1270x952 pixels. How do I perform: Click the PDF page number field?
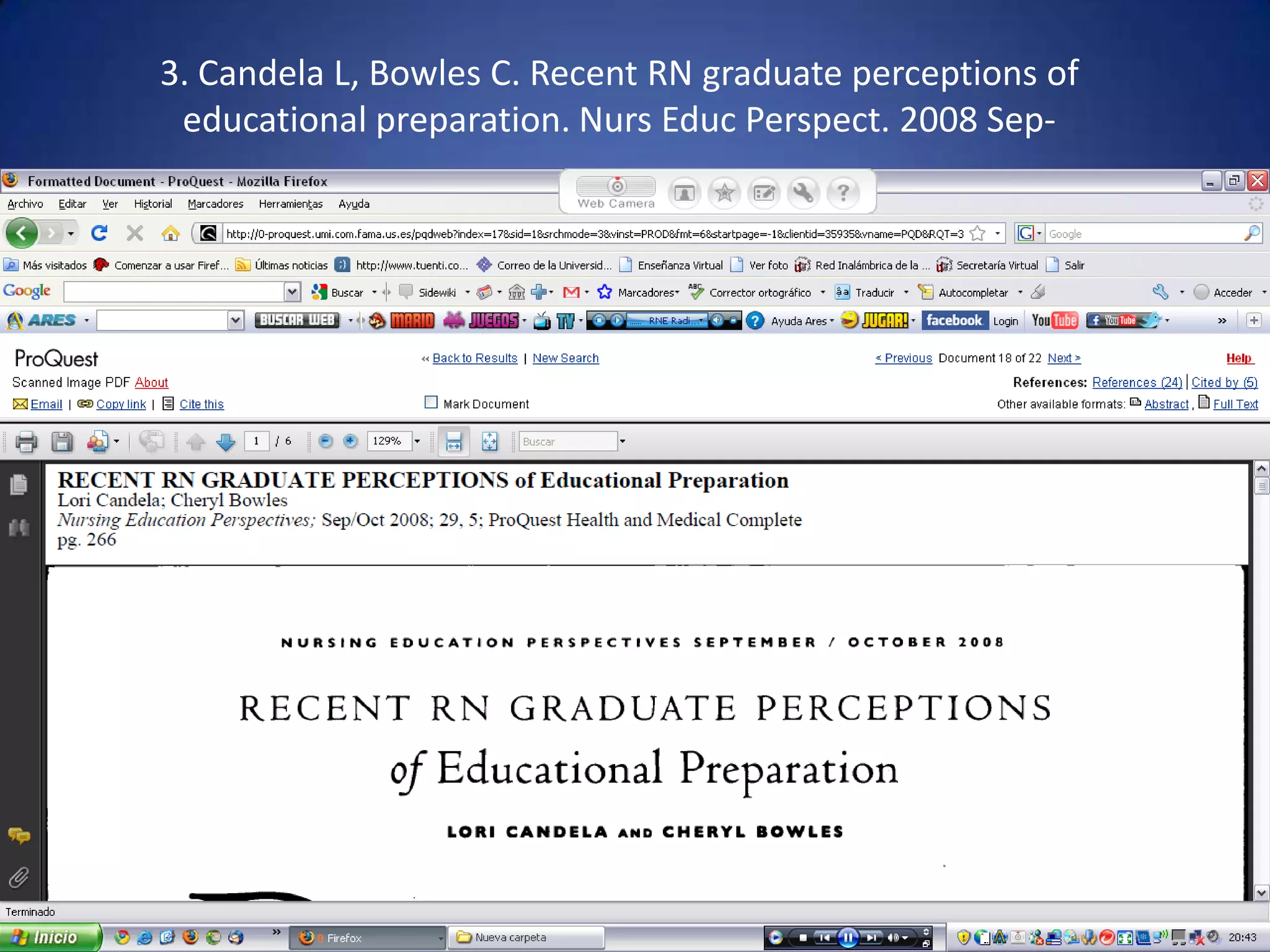click(256, 441)
